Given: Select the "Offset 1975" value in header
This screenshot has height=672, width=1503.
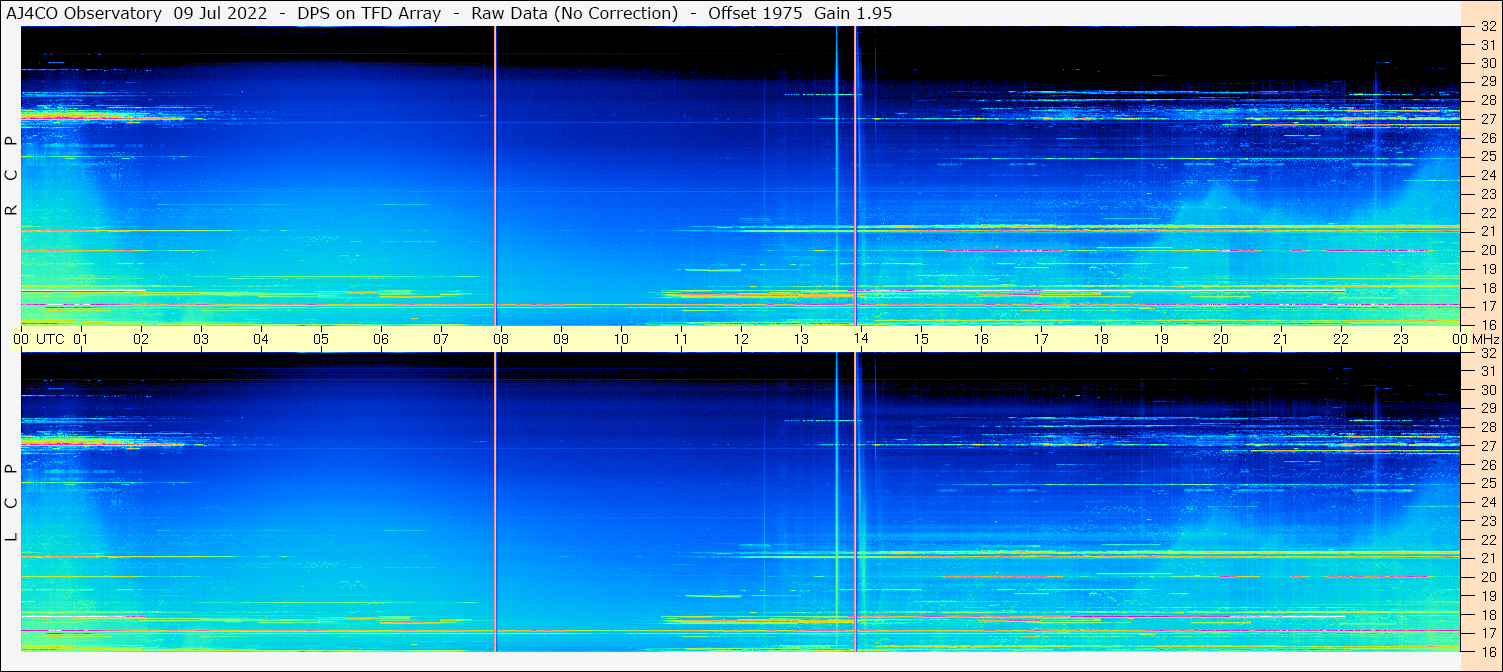Looking at the screenshot, I should [755, 13].
